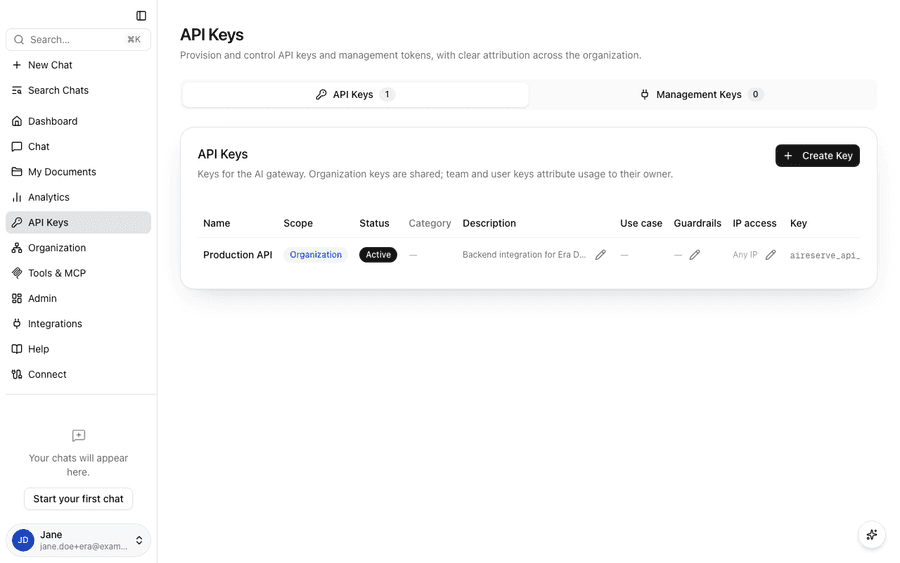The width and height of the screenshot is (900, 563).
Task: Click the Guardrails column header
Action: [x=697, y=223]
